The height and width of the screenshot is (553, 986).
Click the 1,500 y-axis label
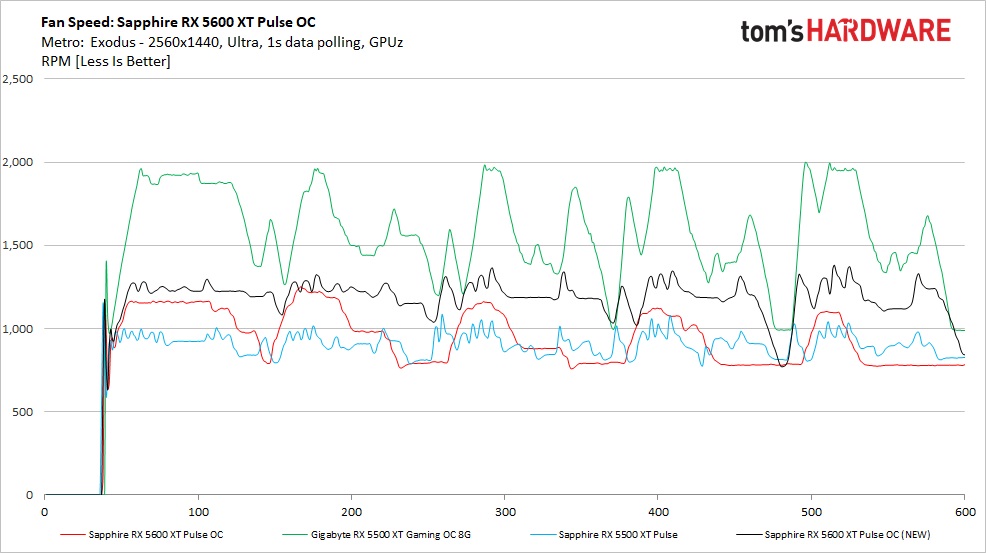pos(18,245)
